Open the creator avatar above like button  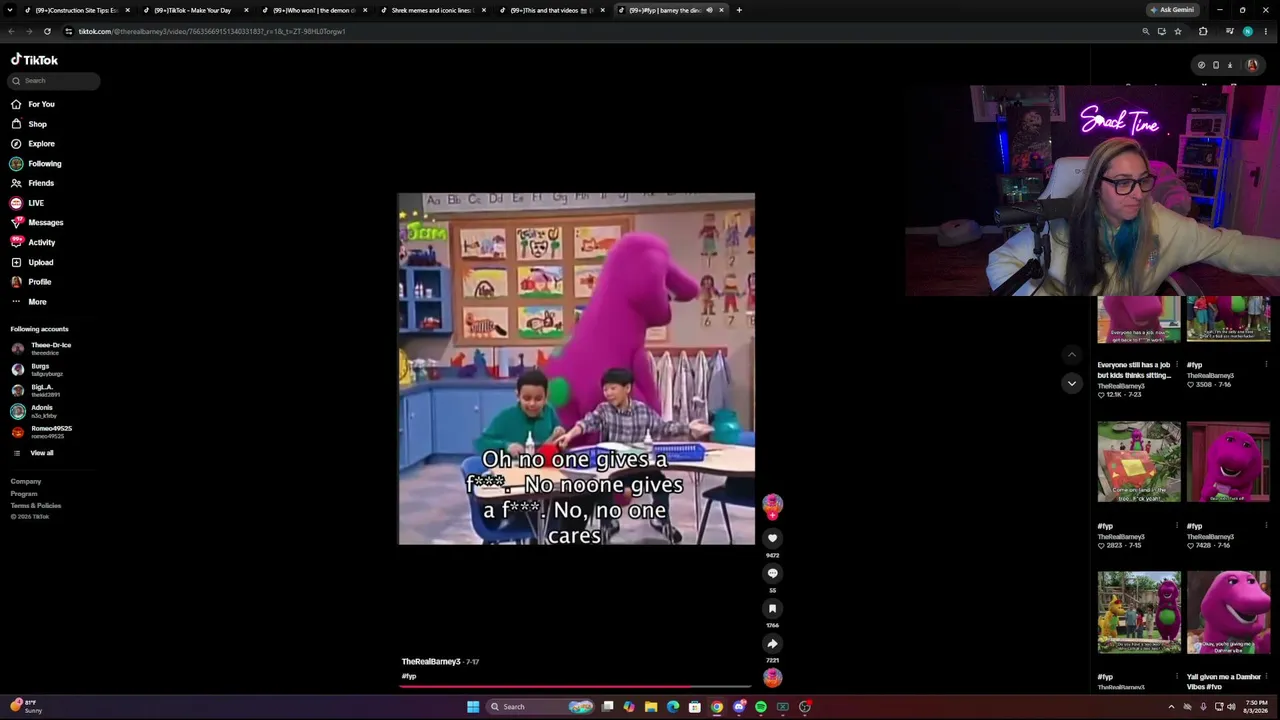(x=772, y=505)
